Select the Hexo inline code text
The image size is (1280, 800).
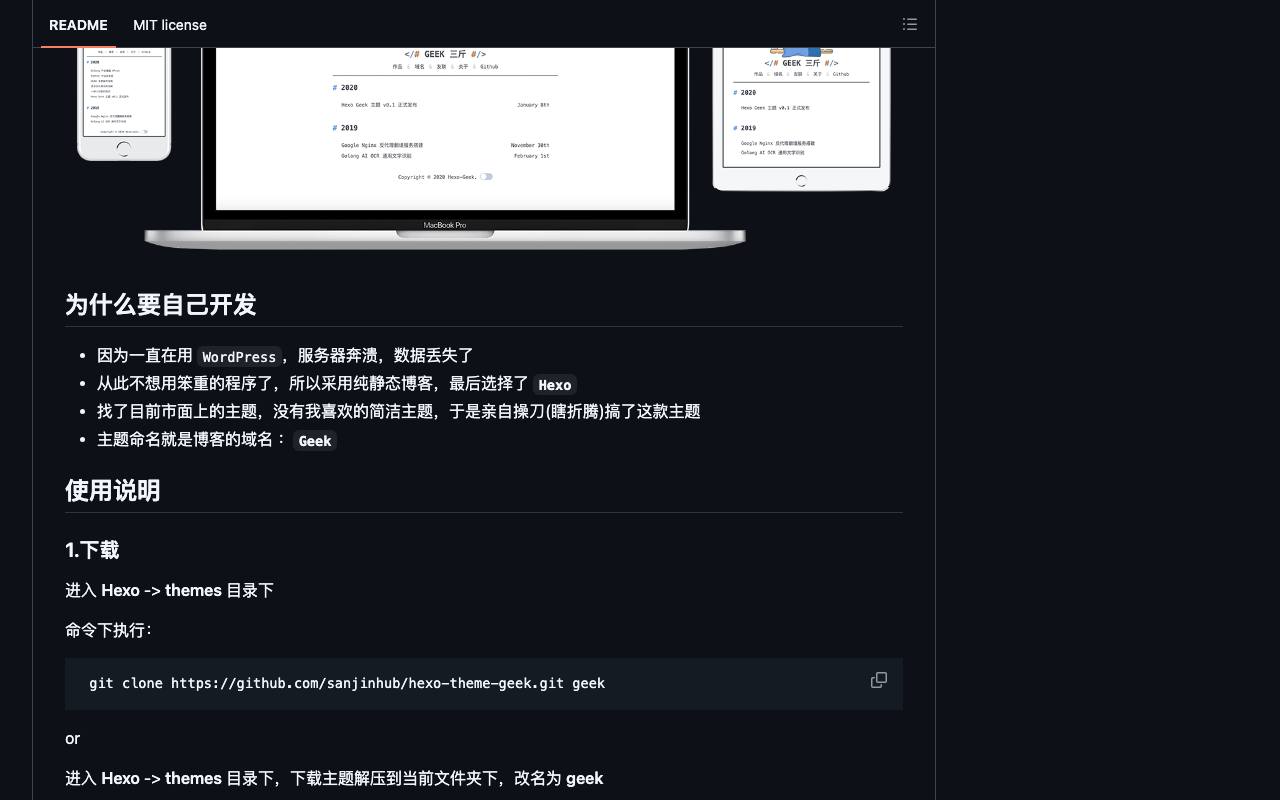tap(555, 385)
